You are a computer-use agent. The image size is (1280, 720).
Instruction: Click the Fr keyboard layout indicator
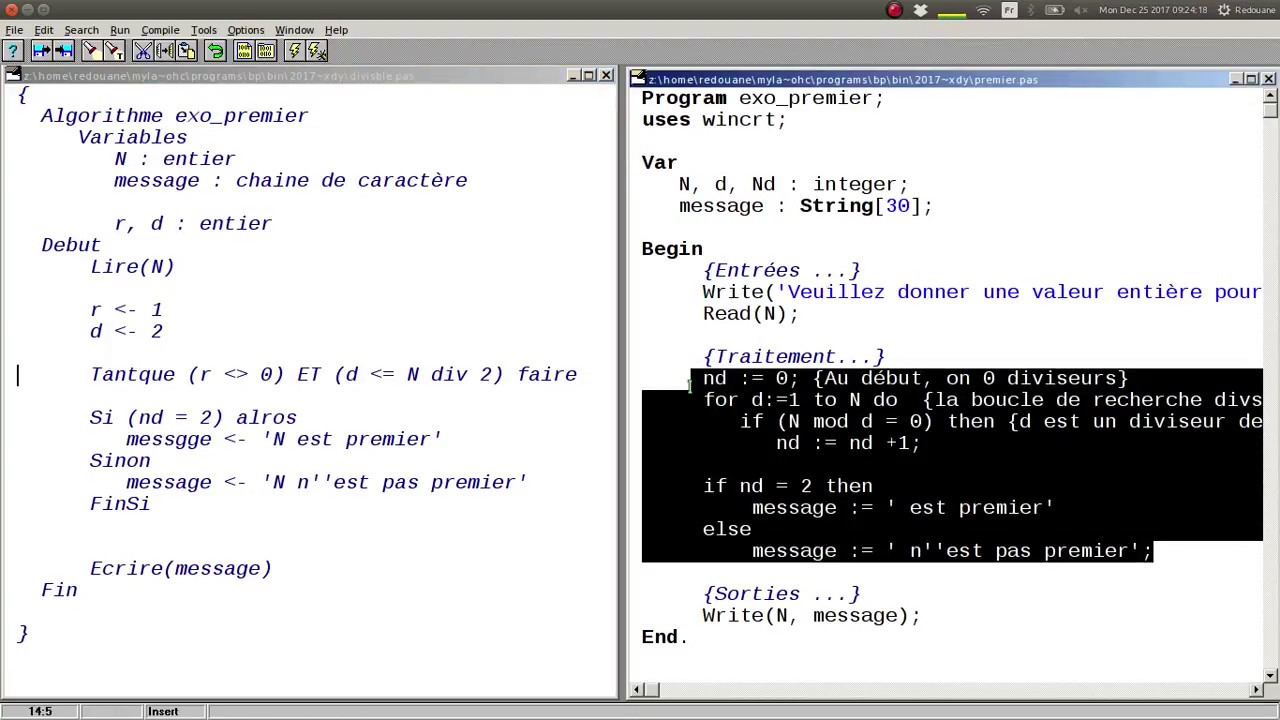tap(1010, 10)
